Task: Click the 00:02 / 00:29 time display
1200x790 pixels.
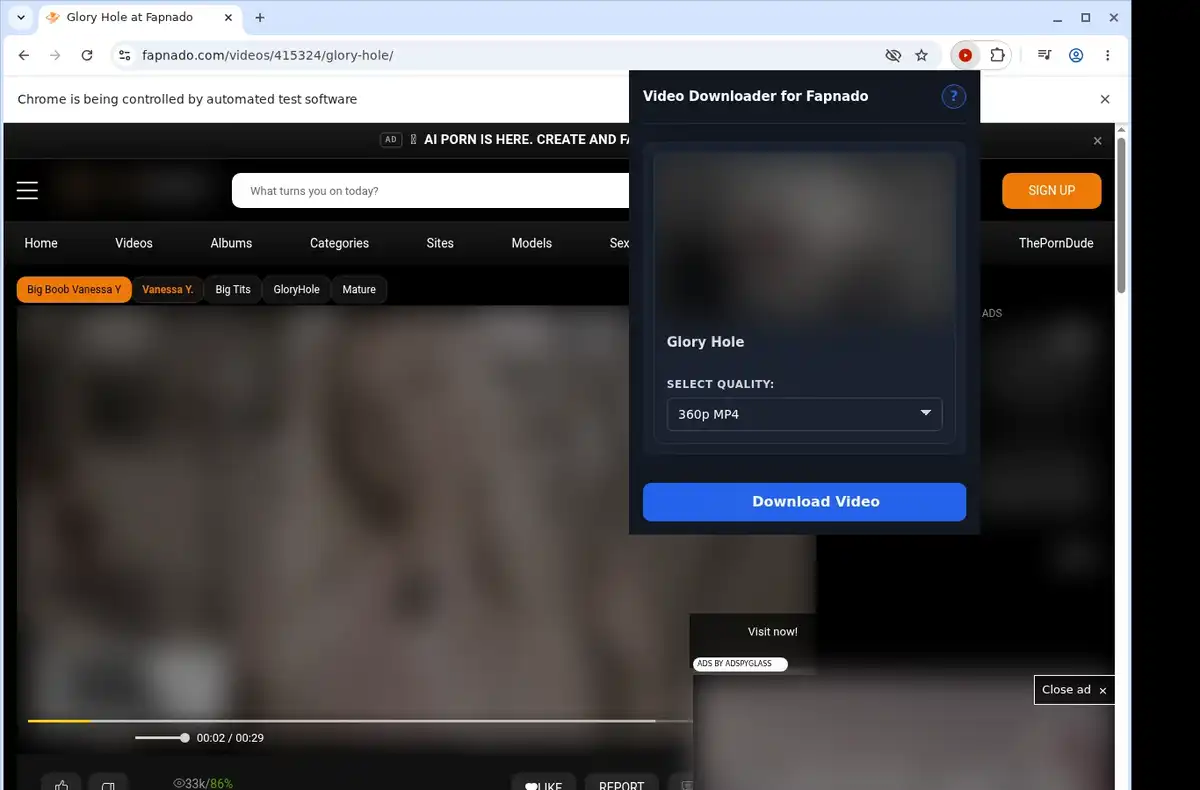Action: coord(230,738)
